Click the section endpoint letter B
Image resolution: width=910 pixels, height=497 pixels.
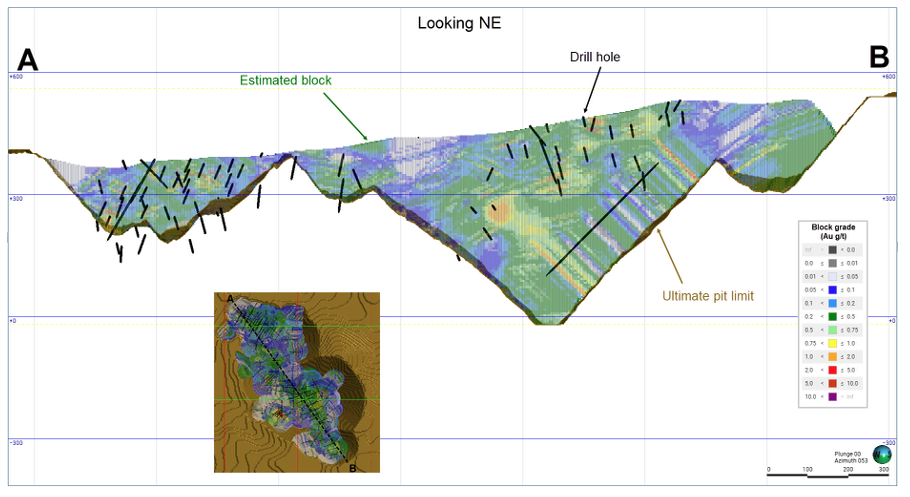879,57
